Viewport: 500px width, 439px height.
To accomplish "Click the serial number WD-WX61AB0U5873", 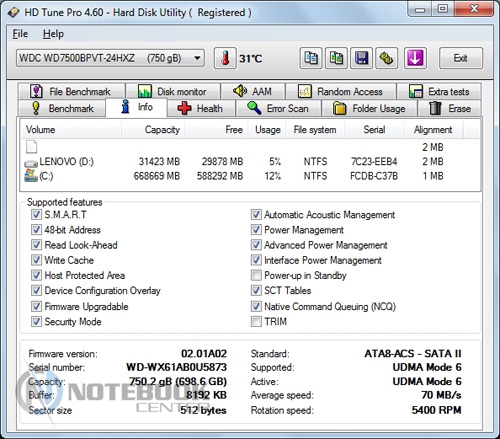I will (x=176, y=367).
